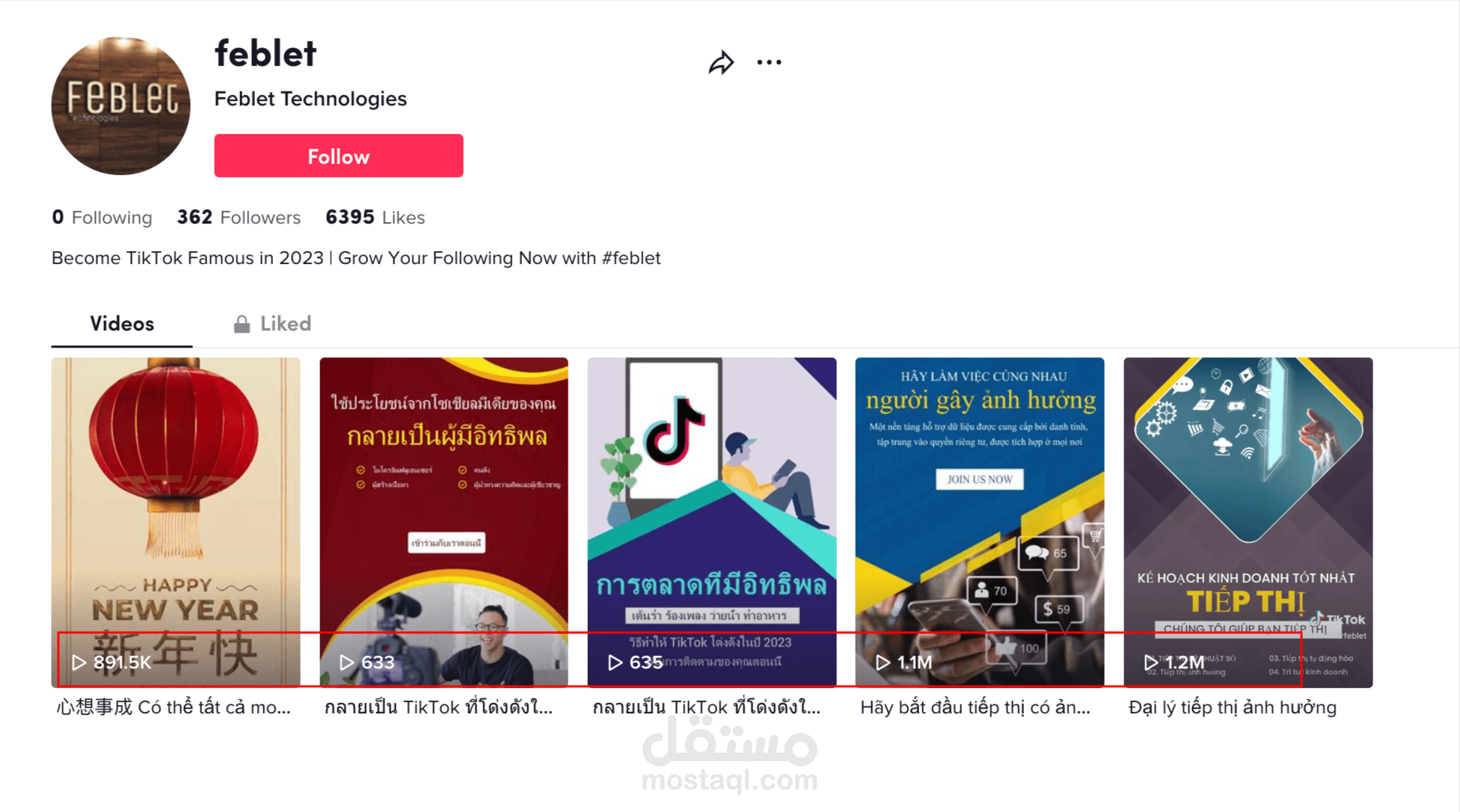Click the caption 'Đại lý tiếp thị ảnh hưởng'
The height and width of the screenshot is (812, 1460).
[1232, 707]
